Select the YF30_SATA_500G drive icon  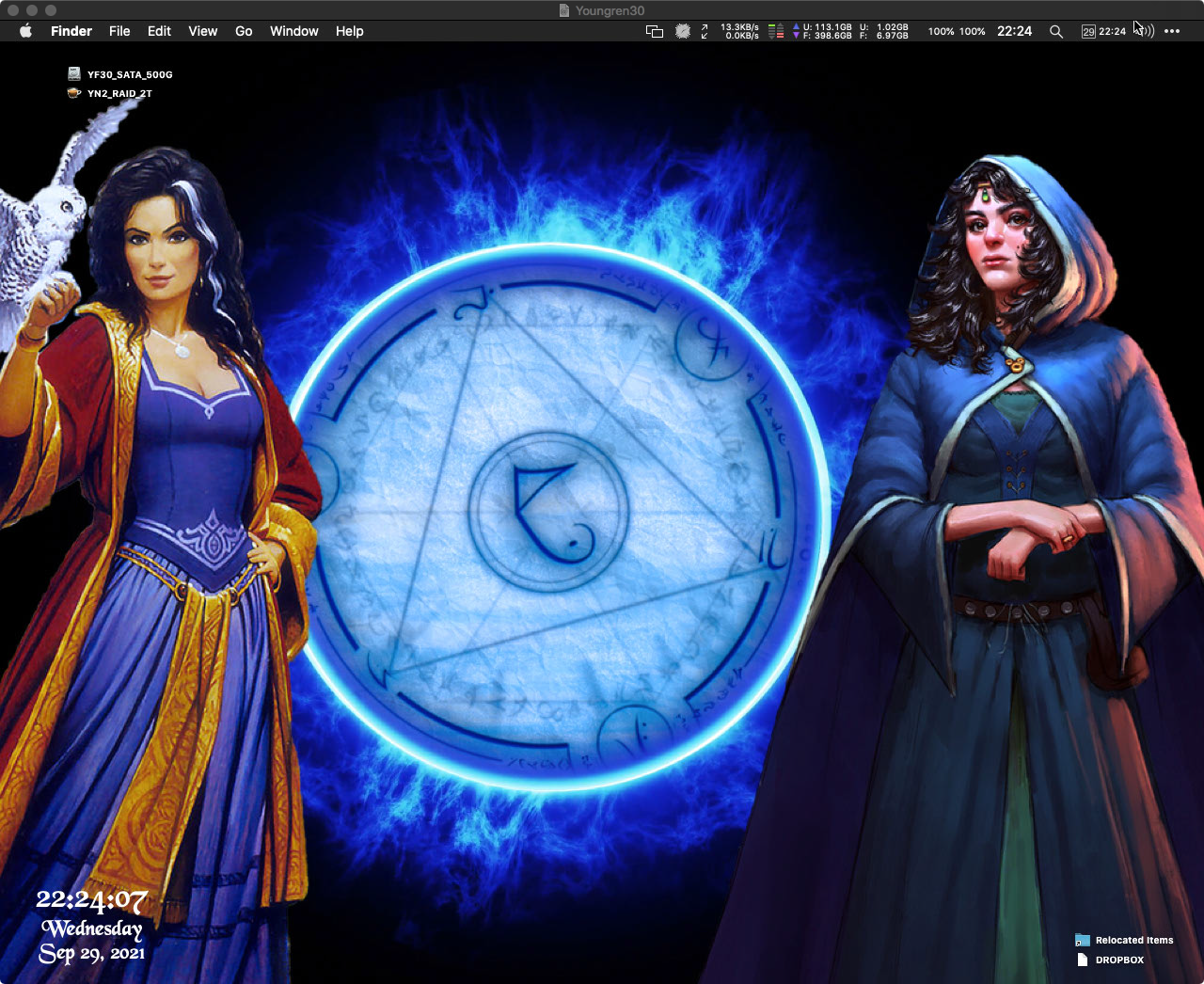coord(74,73)
